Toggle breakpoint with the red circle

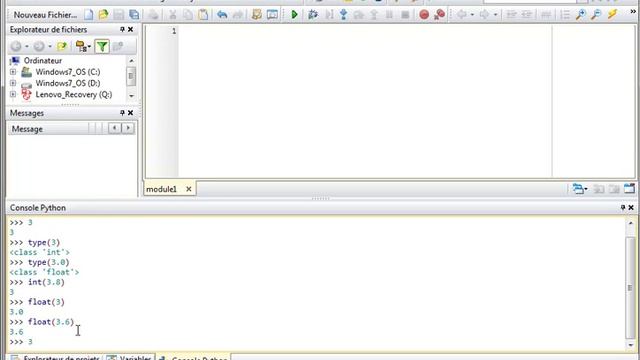pos(424,15)
